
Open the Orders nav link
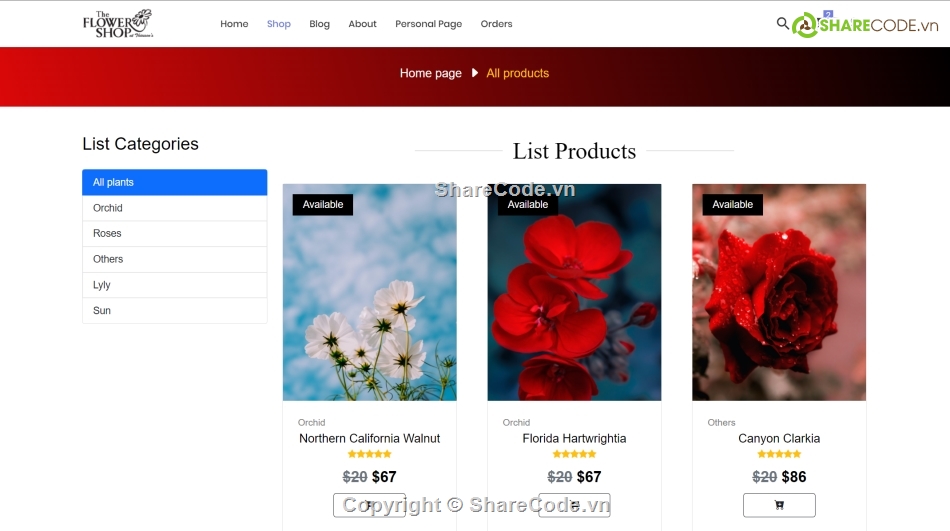click(x=496, y=24)
